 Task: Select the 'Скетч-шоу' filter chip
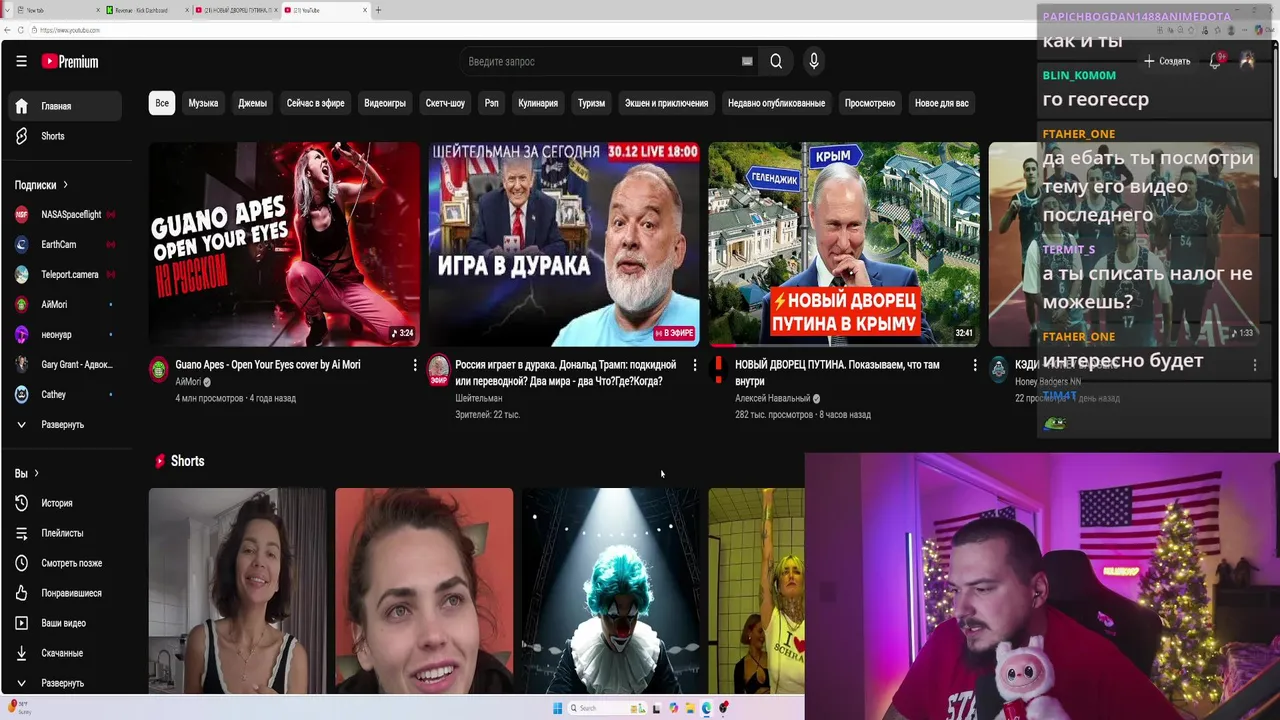(x=445, y=103)
